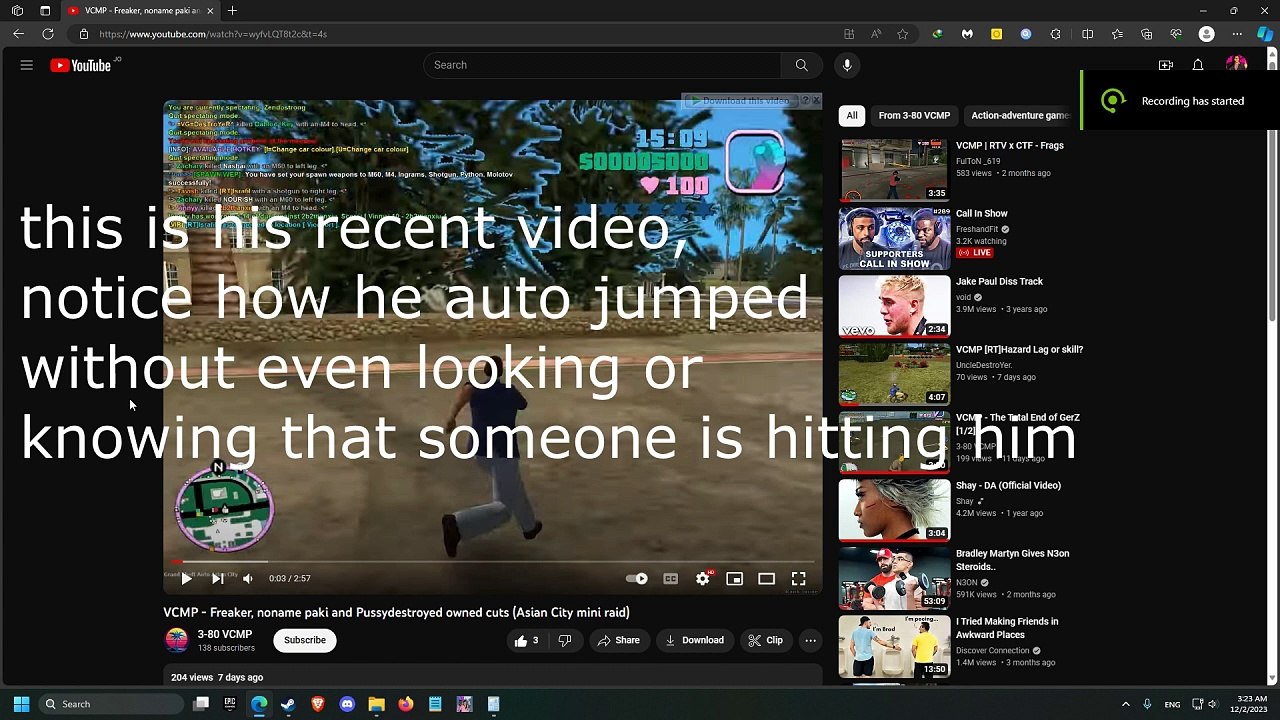Click the browser address bar URL
1280x720 pixels.
click(x=213, y=34)
